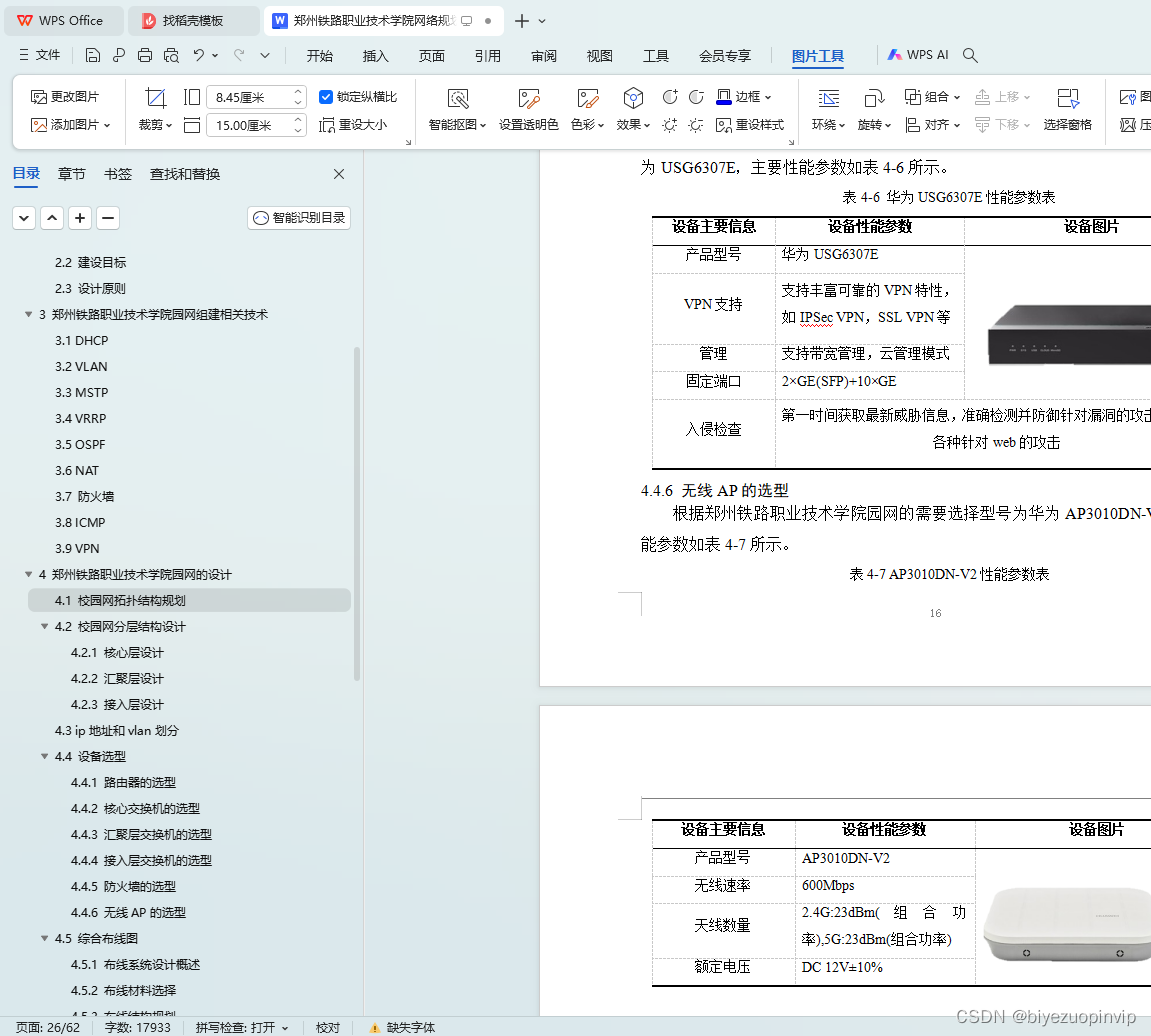This screenshot has height=1036, width=1151.
Task: Click the redo arrow icon
Action: click(x=239, y=55)
